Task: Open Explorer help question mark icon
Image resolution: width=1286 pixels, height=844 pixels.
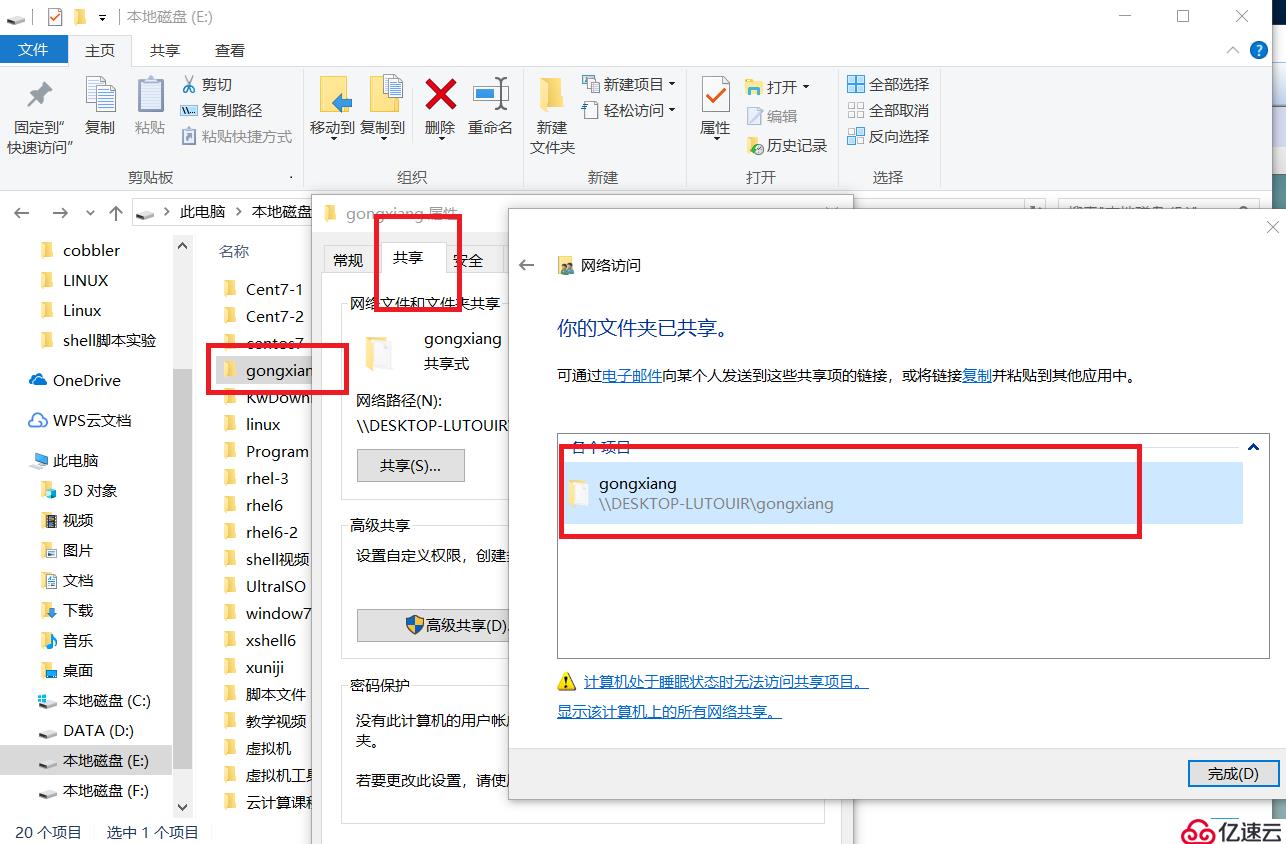Action: point(1260,50)
